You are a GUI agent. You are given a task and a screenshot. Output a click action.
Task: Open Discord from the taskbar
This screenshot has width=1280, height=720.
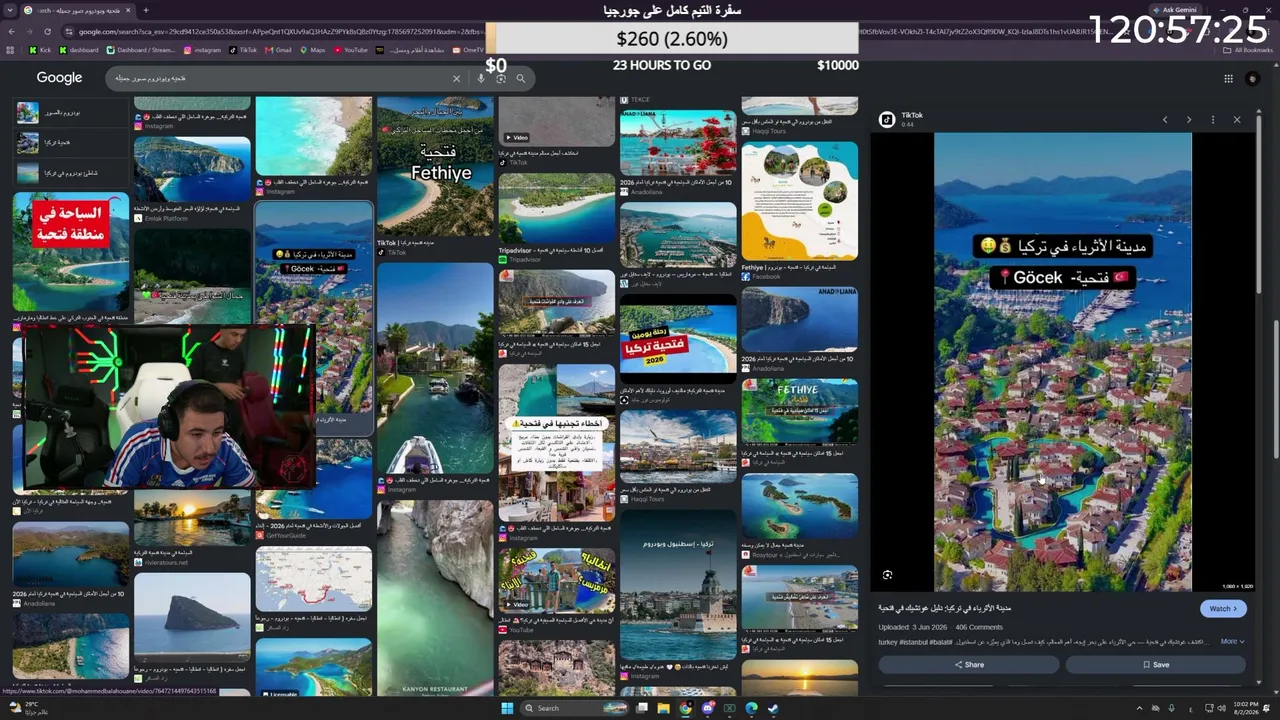pyautogui.click(x=708, y=708)
